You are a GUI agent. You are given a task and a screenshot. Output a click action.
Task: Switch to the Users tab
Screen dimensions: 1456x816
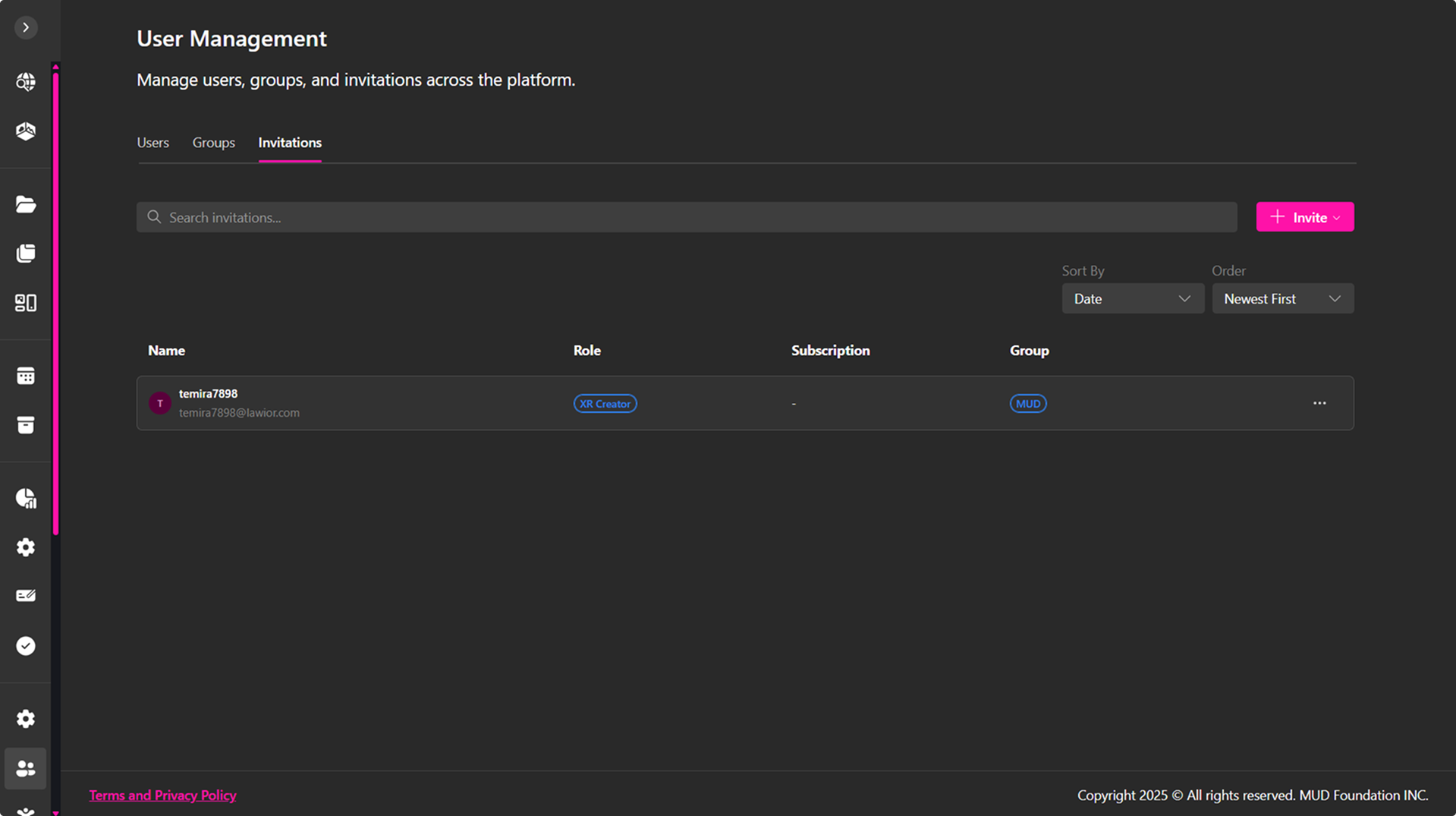(153, 143)
